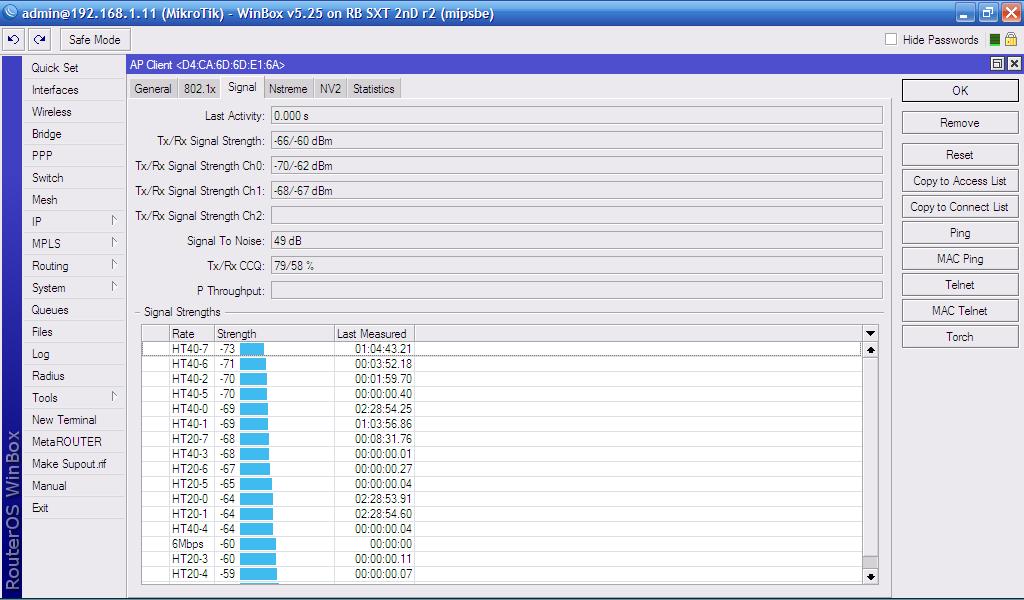The height and width of the screenshot is (600, 1024).
Task: Expand the Tools submenu
Action: [x=114, y=397]
